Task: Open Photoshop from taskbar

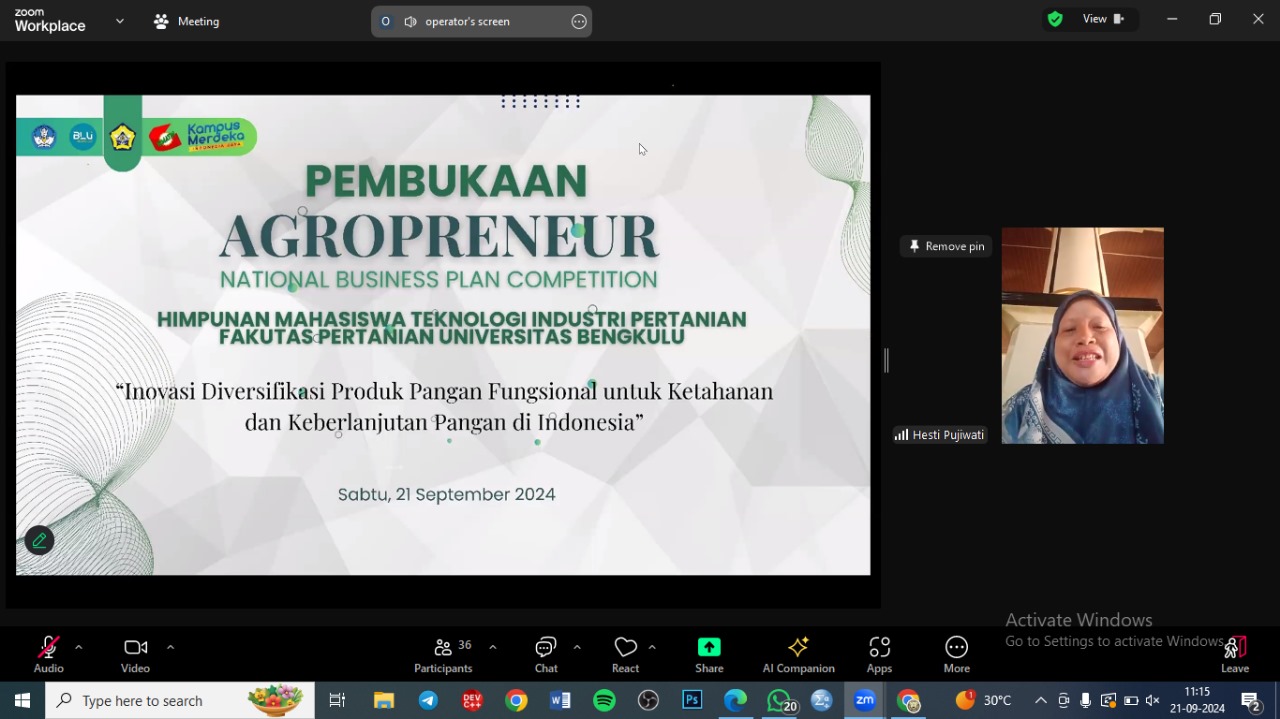Action: coord(692,700)
